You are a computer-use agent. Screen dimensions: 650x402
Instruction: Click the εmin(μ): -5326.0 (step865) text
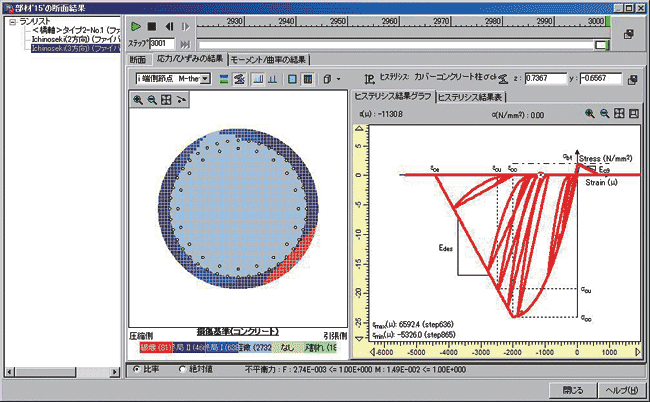click(x=413, y=334)
